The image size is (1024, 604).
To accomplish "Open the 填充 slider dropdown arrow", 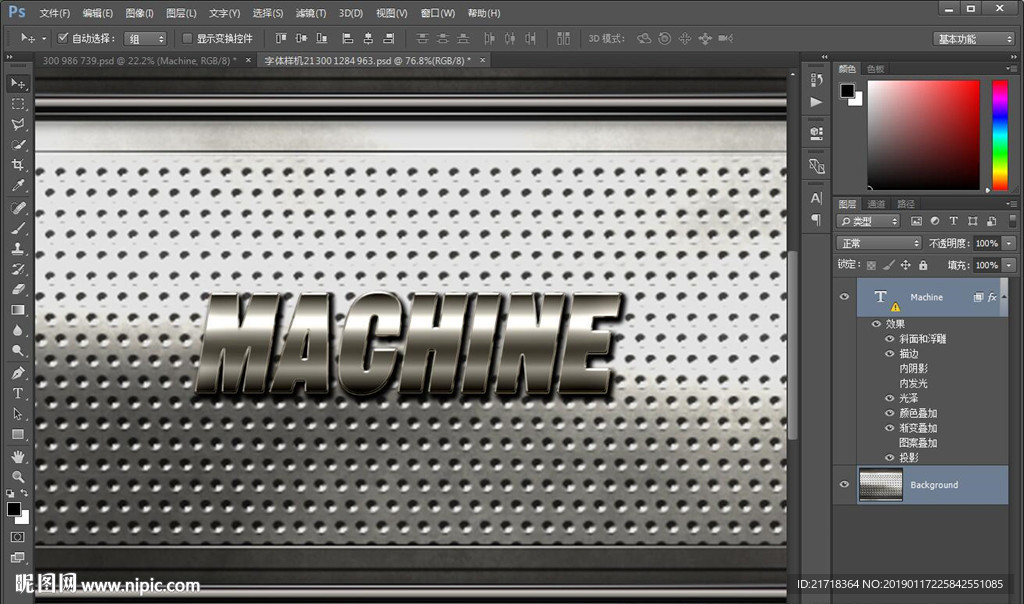I will click(x=1010, y=265).
